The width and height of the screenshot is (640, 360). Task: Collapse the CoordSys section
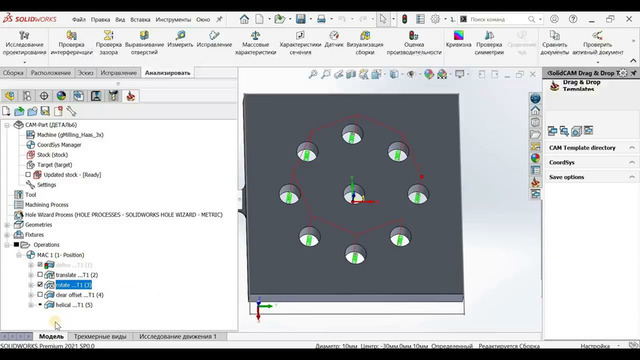click(x=632, y=162)
